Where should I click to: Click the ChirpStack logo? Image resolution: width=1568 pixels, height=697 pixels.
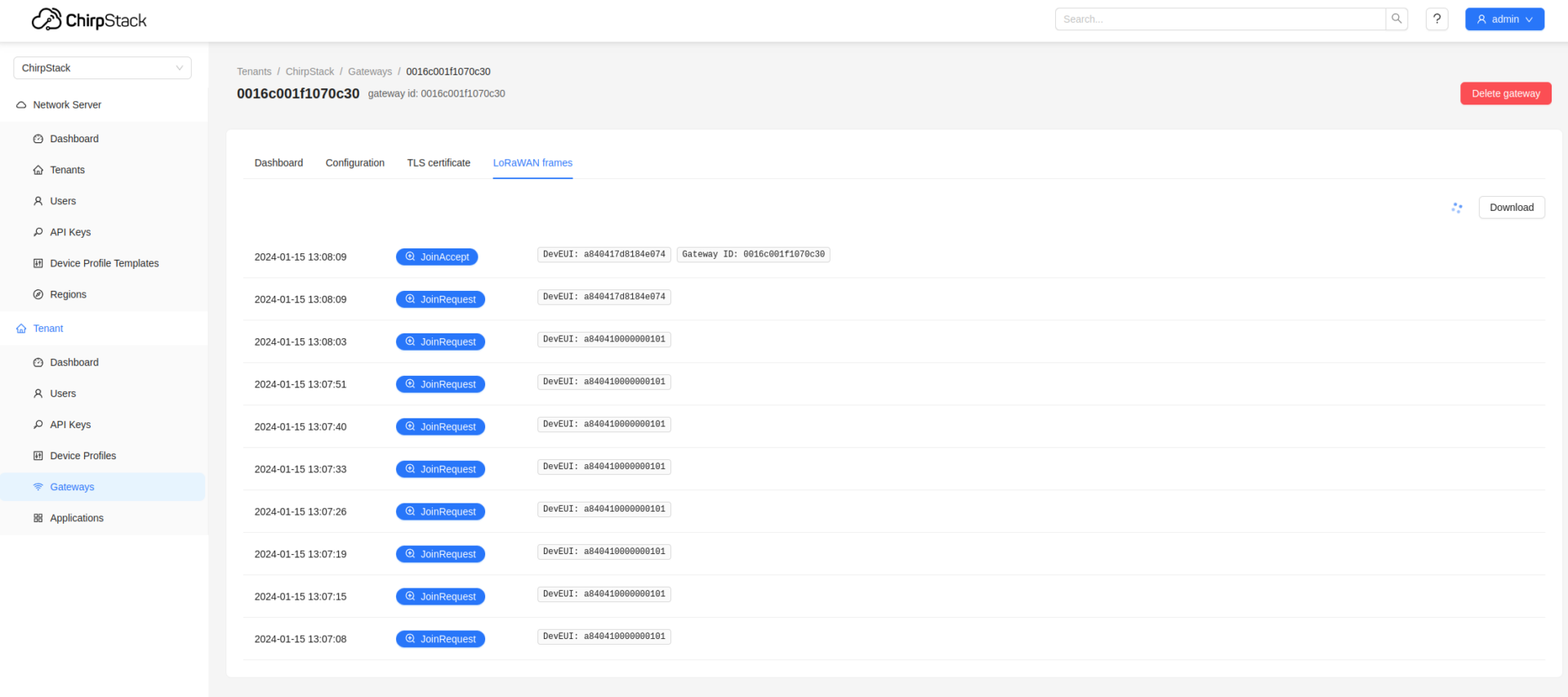(x=89, y=20)
